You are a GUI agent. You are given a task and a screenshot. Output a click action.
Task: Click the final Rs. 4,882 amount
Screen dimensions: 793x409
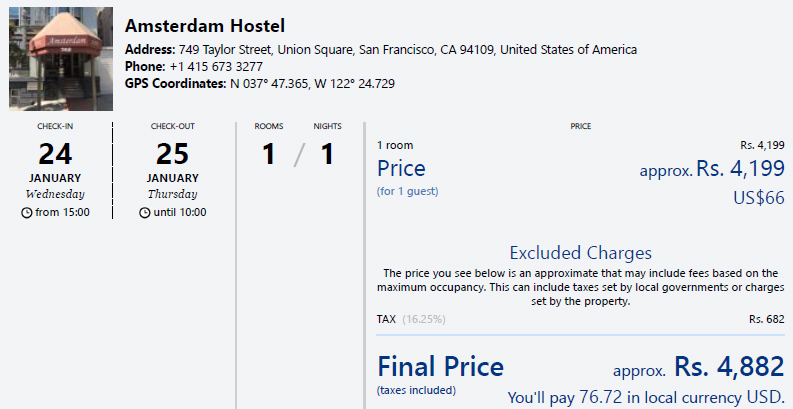click(729, 367)
